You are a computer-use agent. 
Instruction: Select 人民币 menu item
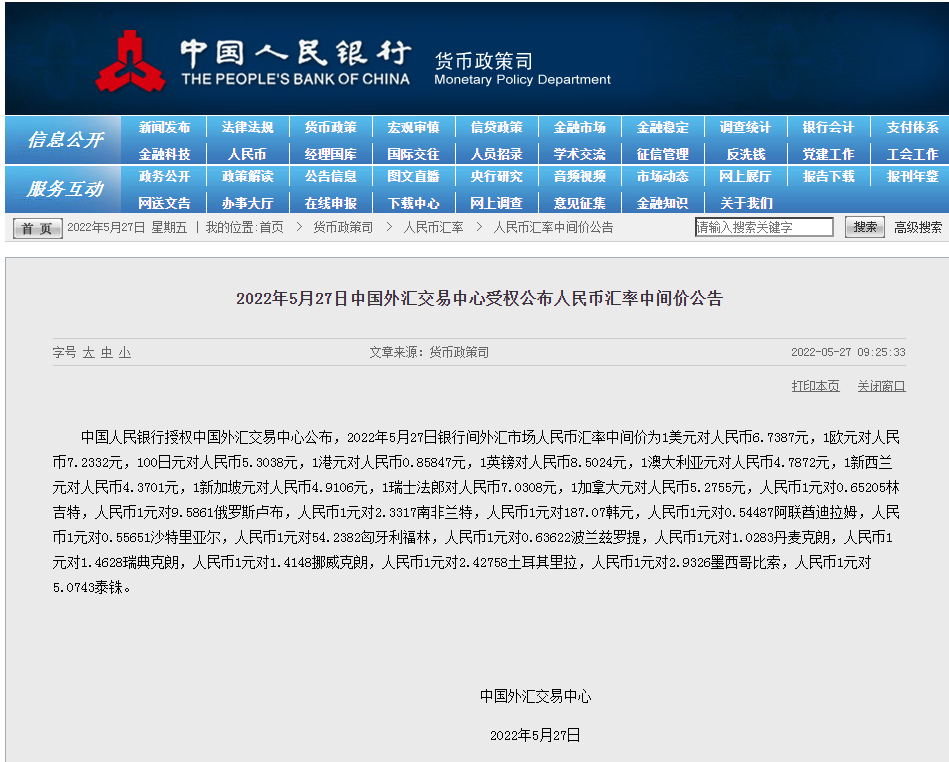click(x=247, y=154)
